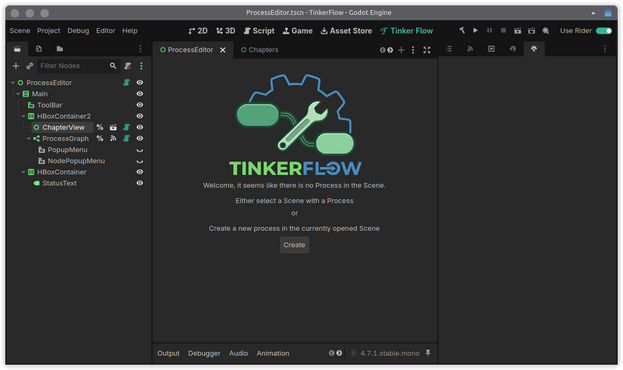Show the NodePopupMenu node
Image resolution: width=623 pixels, height=370 pixels.
tap(140, 161)
